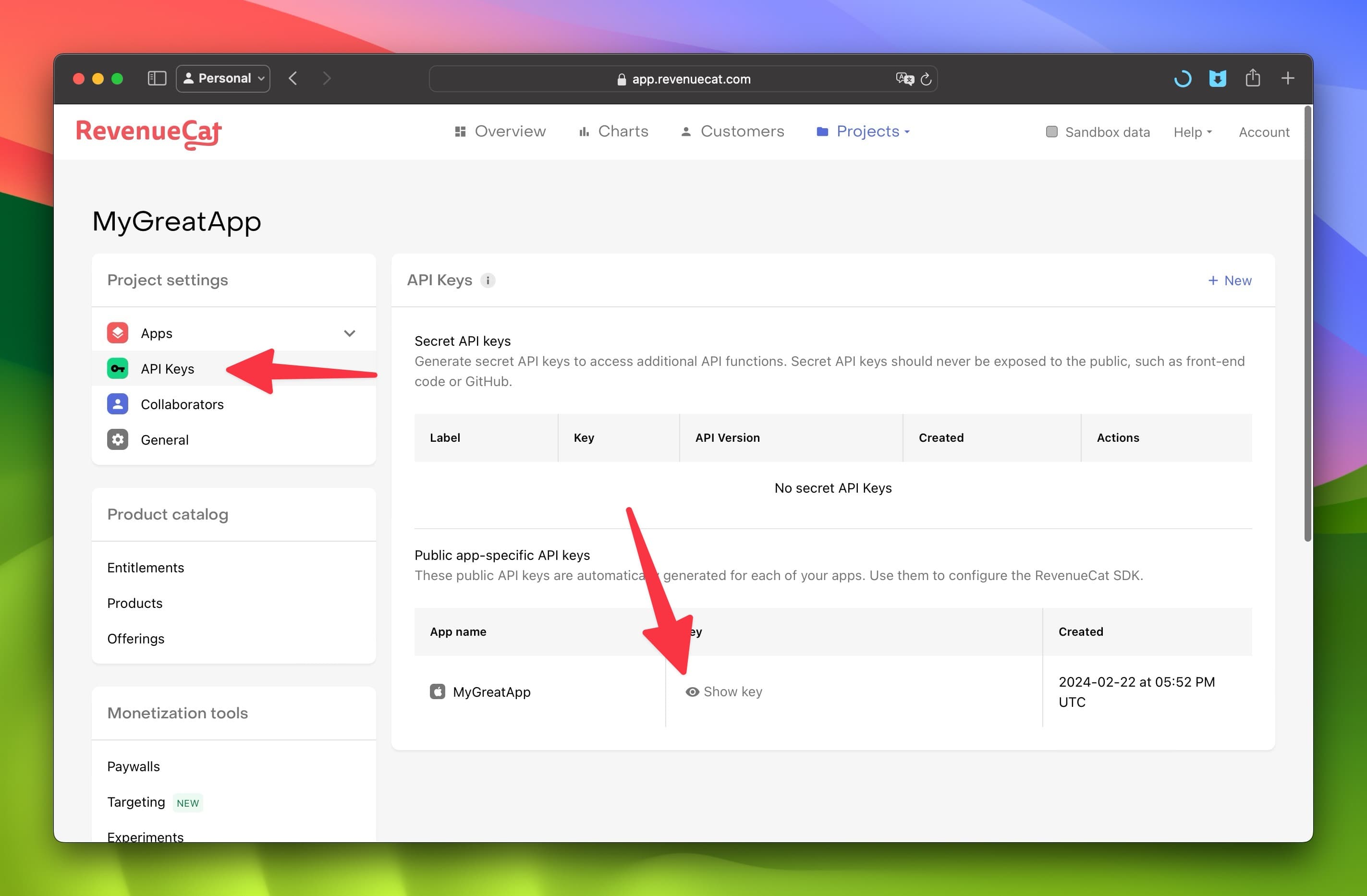Viewport: 1367px width, 896px height.
Task: Select Collaborators in Project settings
Action: pyautogui.click(x=234, y=404)
